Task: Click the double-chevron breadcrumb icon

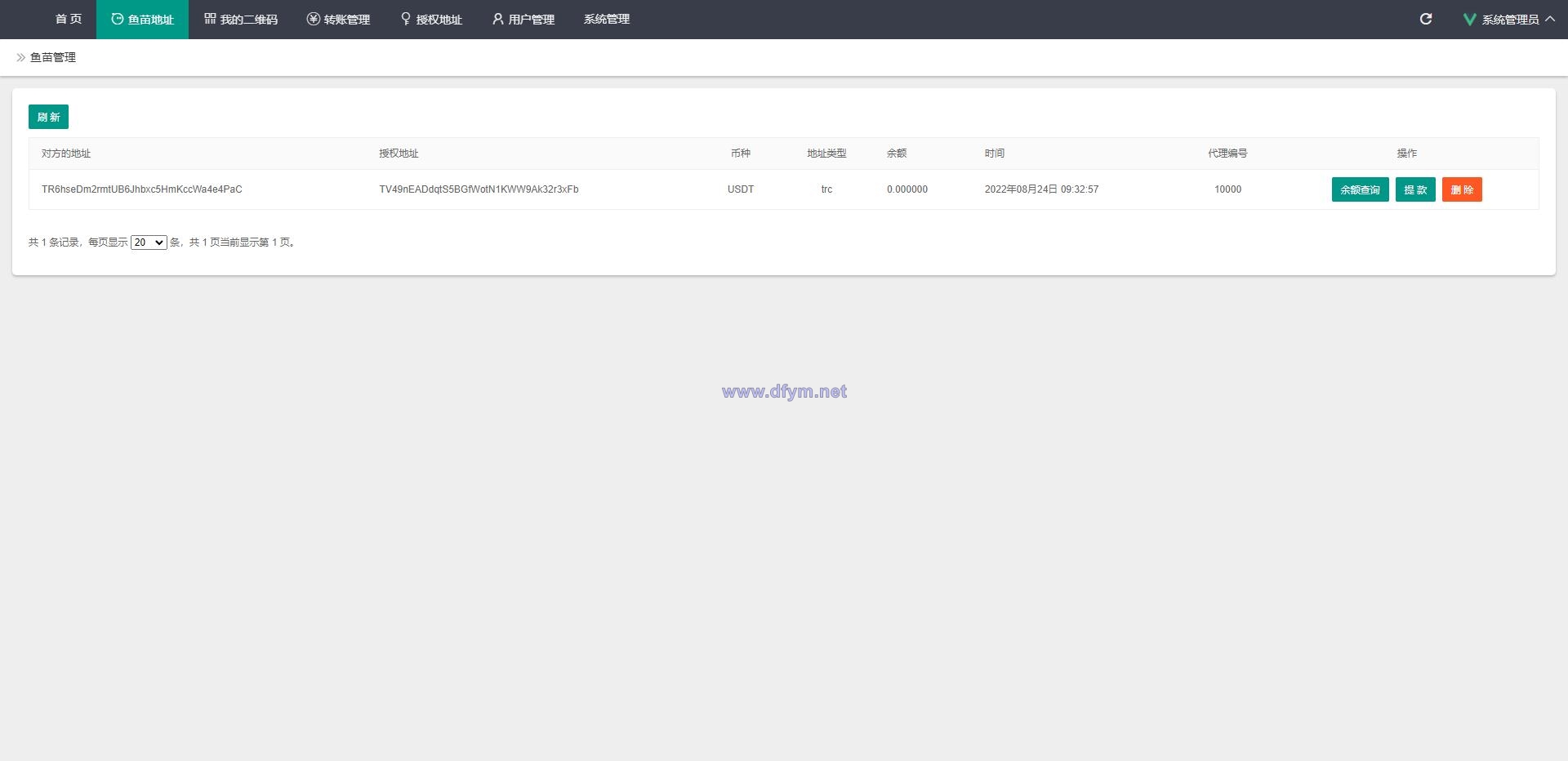Action: [21, 57]
